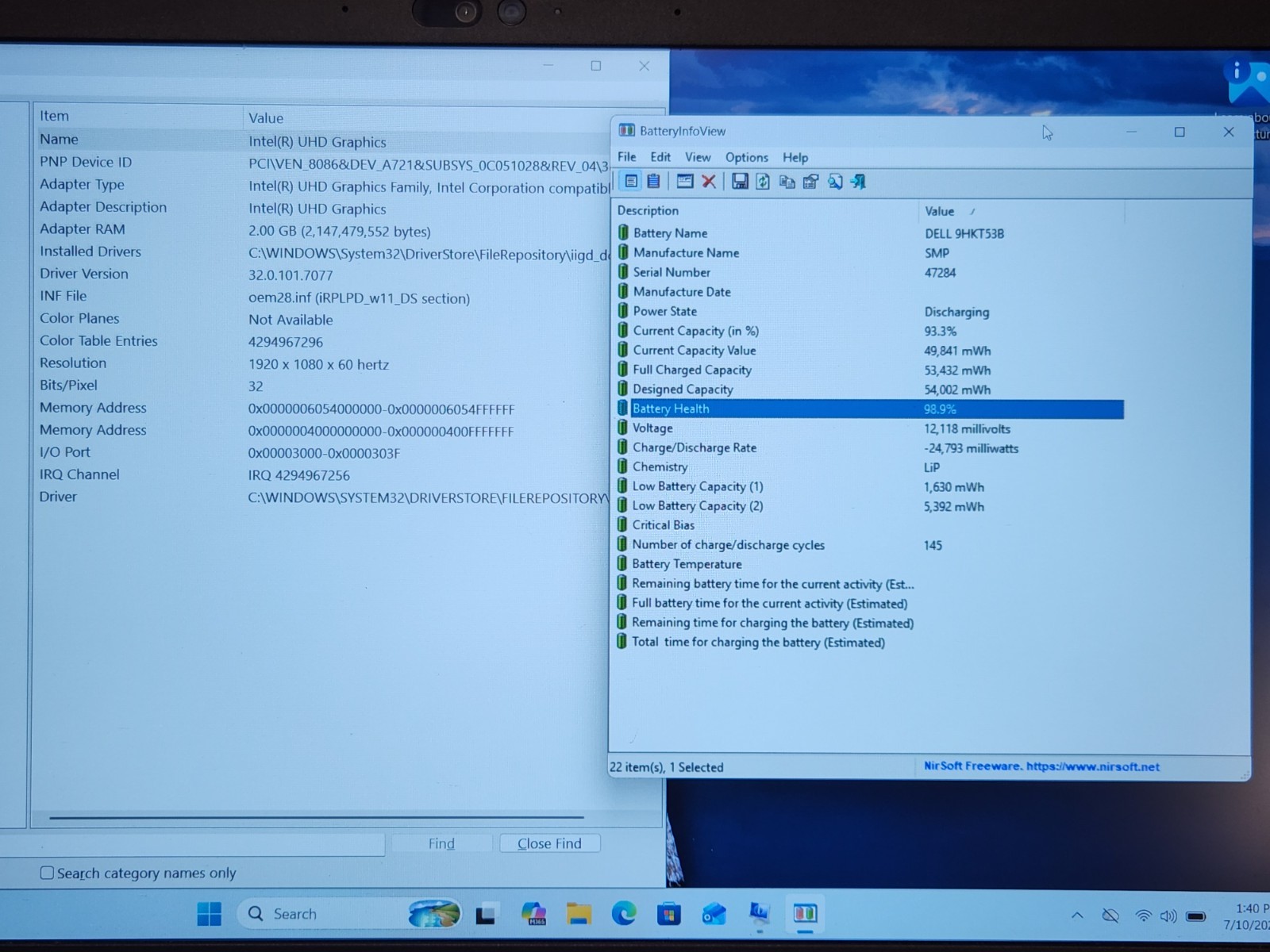Select the Serial Number row

(x=869, y=272)
